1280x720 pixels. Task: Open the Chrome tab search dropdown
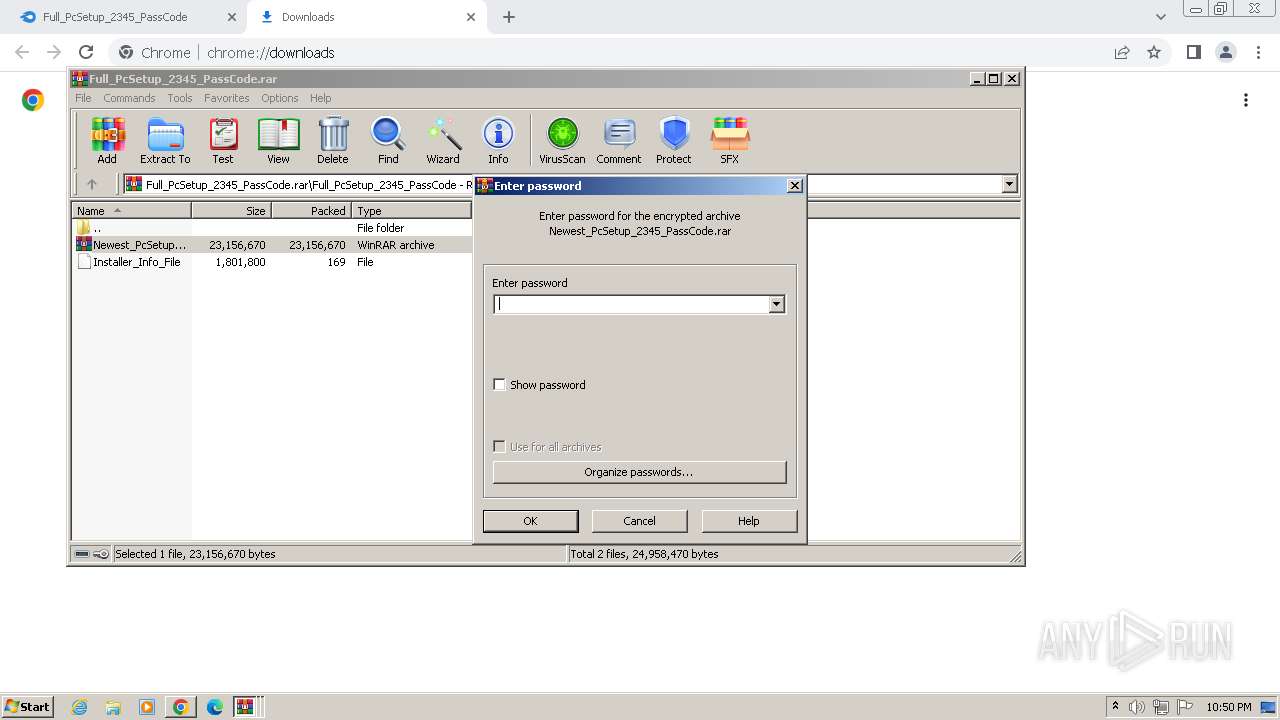[1160, 17]
